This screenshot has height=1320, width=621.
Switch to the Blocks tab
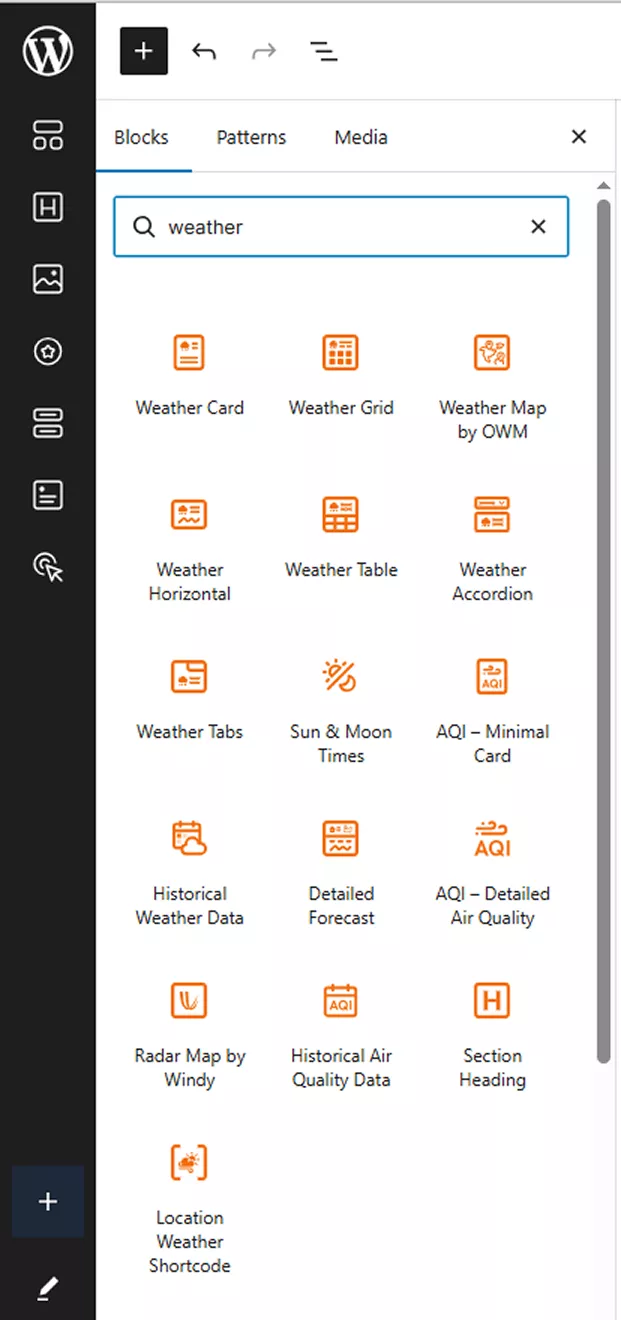(142, 137)
